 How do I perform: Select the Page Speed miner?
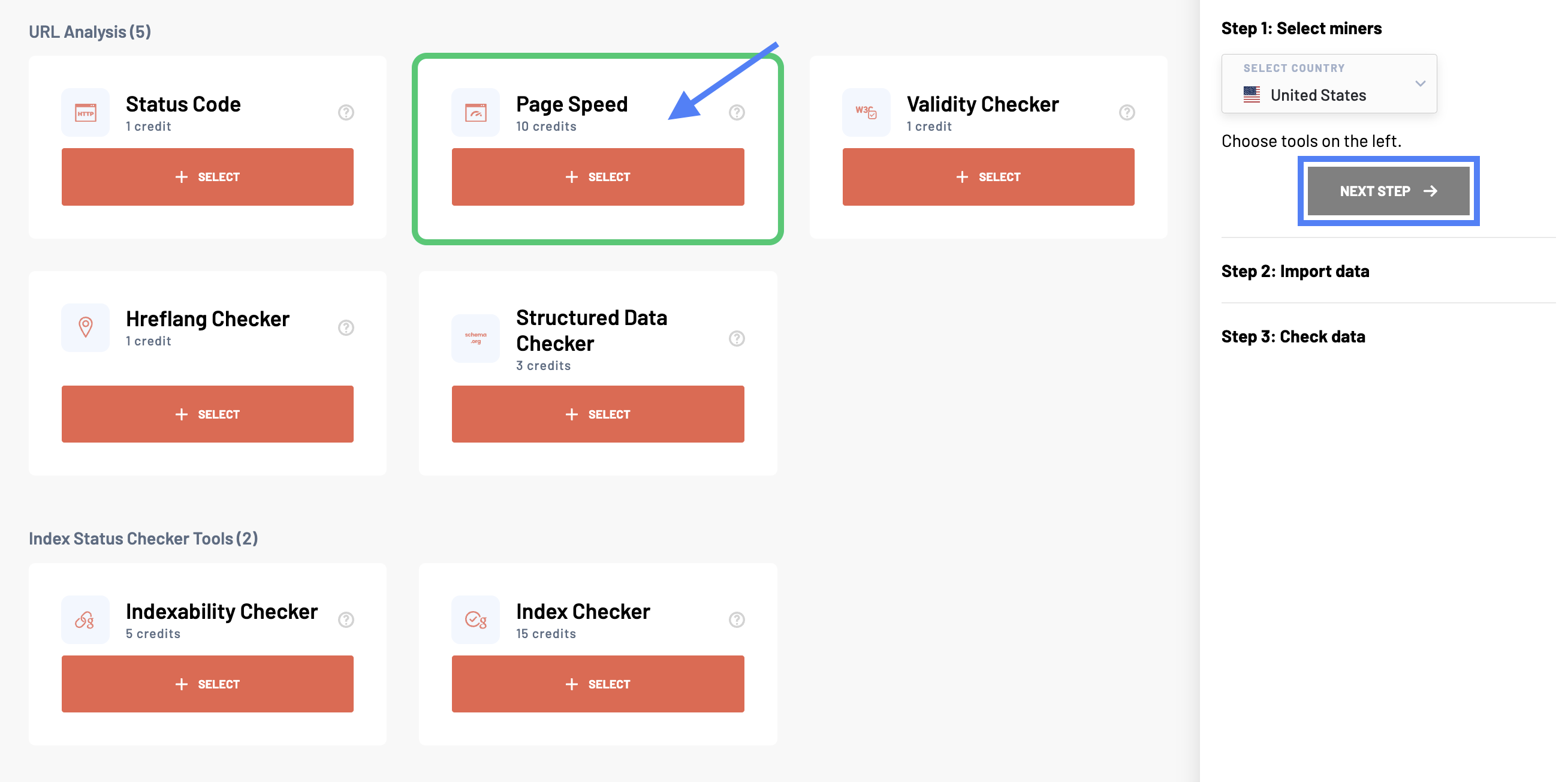[597, 177]
